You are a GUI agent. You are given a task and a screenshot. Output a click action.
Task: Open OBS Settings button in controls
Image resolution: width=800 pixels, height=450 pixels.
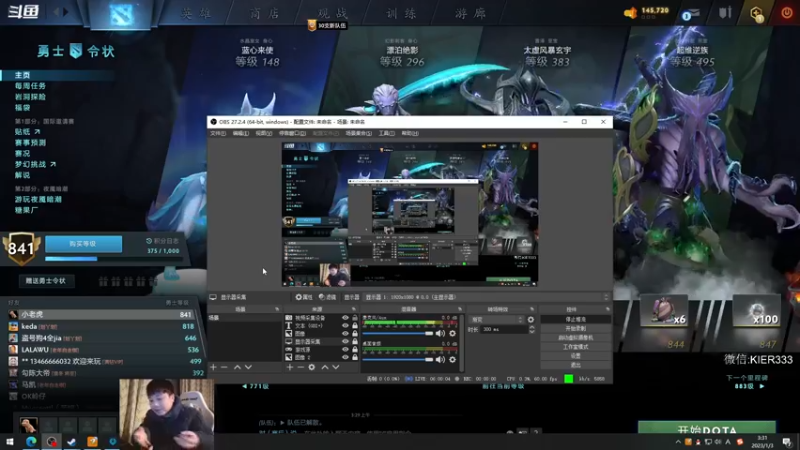coord(576,356)
